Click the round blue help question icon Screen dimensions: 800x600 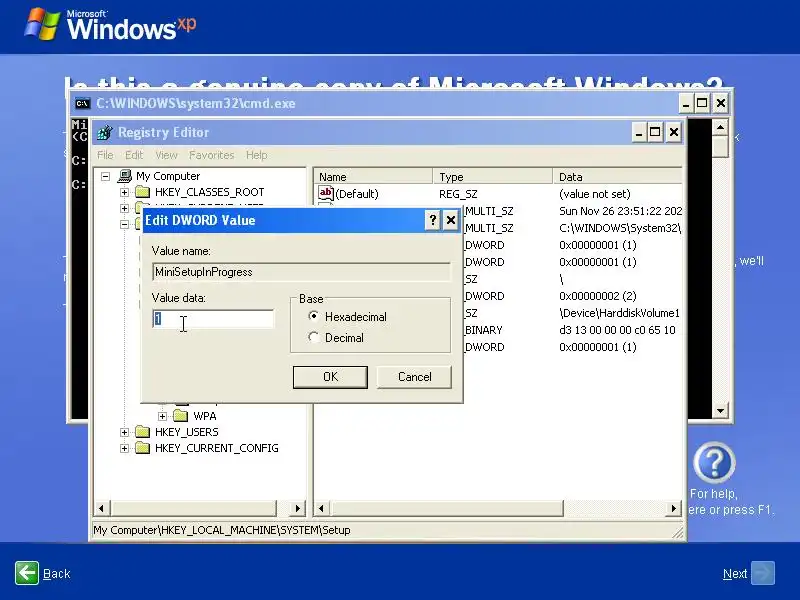coord(714,463)
